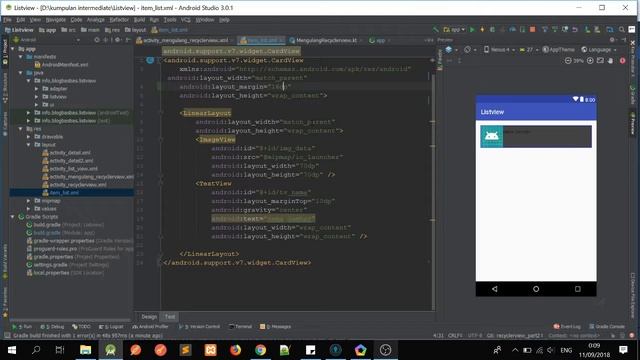Open the TODO tool window
Image resolution: width=640 pixels, height=360 pixels.
click(x=81, y=327)
